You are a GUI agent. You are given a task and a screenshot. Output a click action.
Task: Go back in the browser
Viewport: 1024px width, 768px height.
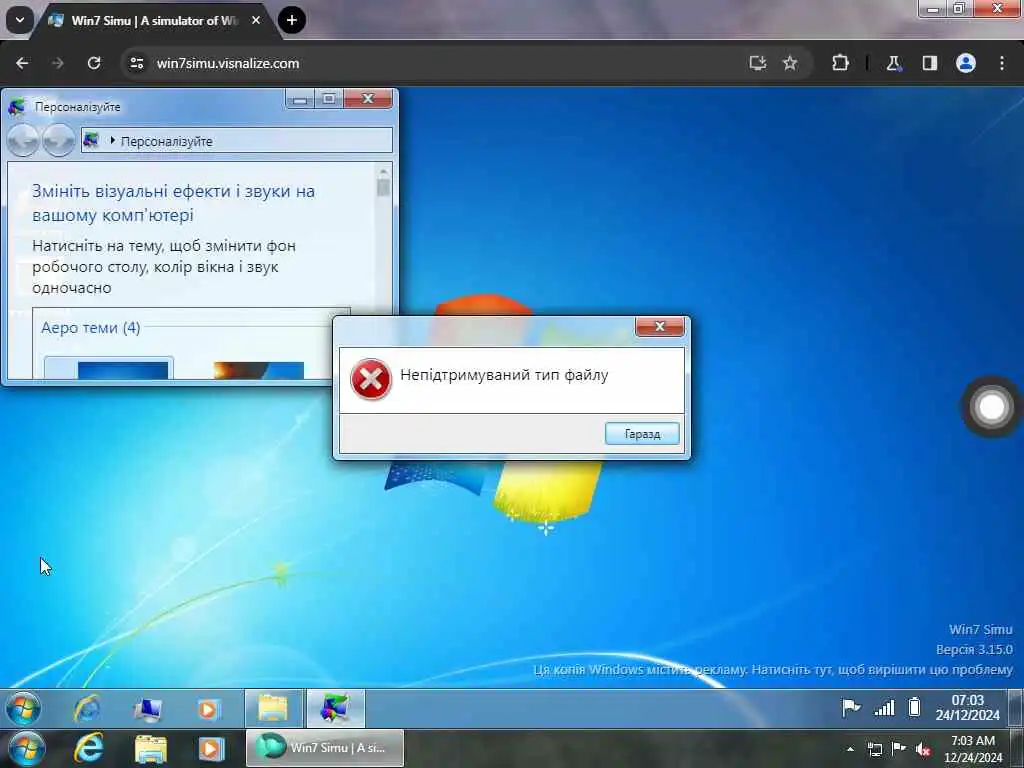tap(22, 63)
